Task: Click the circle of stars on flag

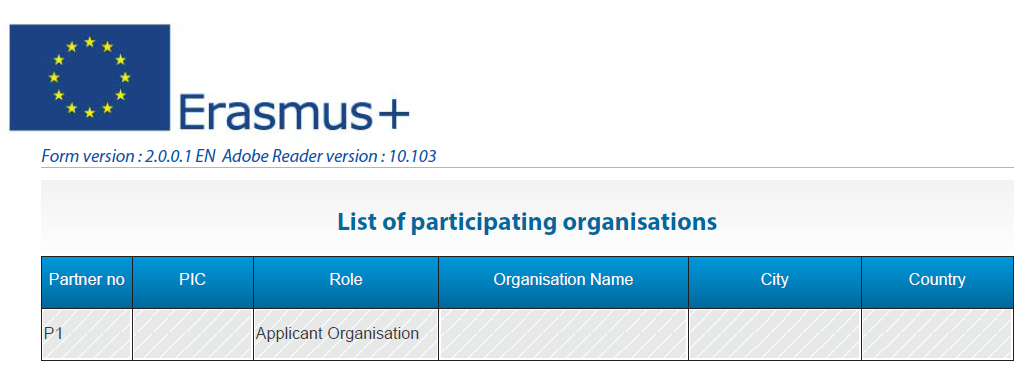Action: [90, 77]
